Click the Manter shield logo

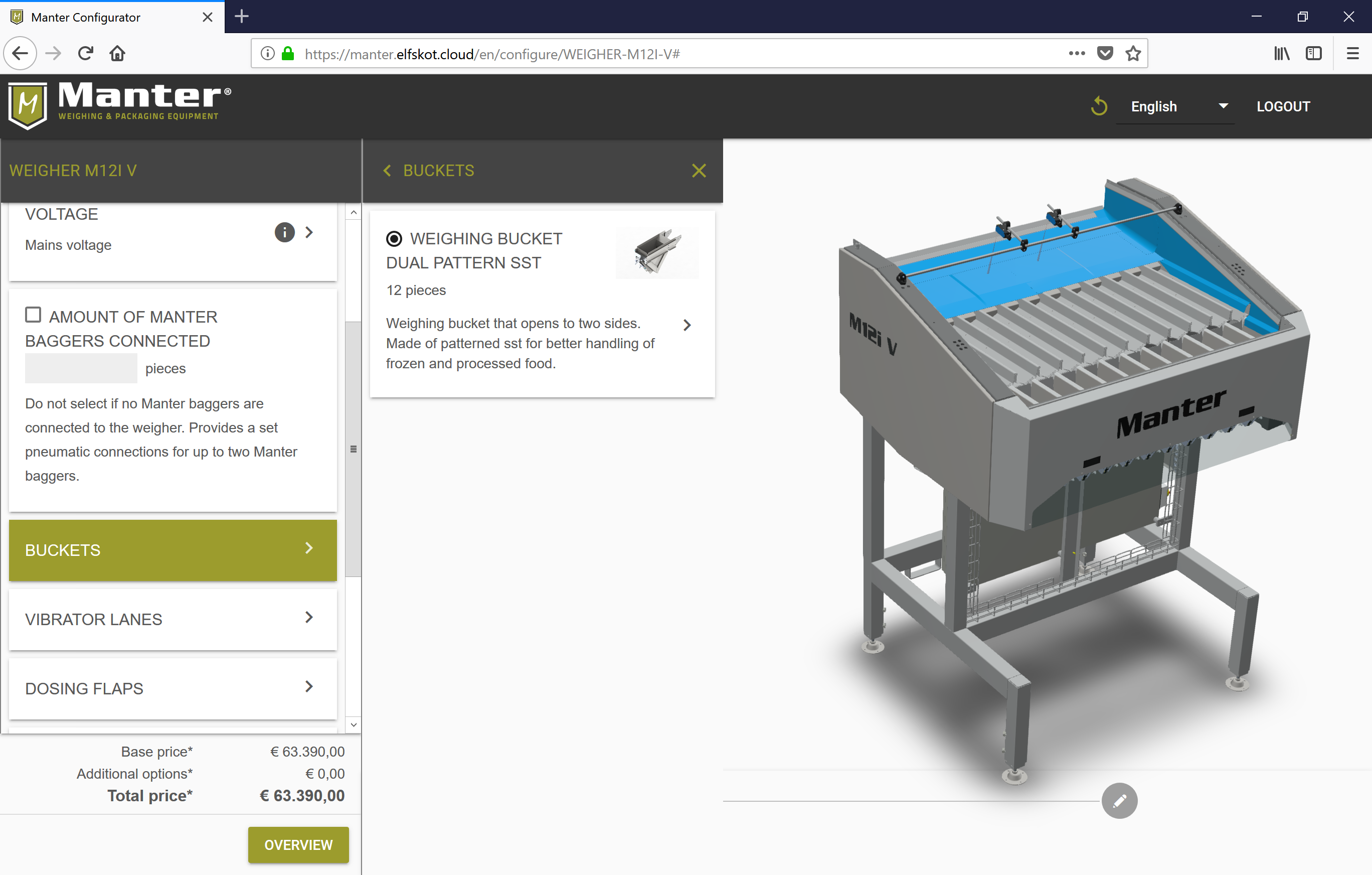tap(28, 106)
